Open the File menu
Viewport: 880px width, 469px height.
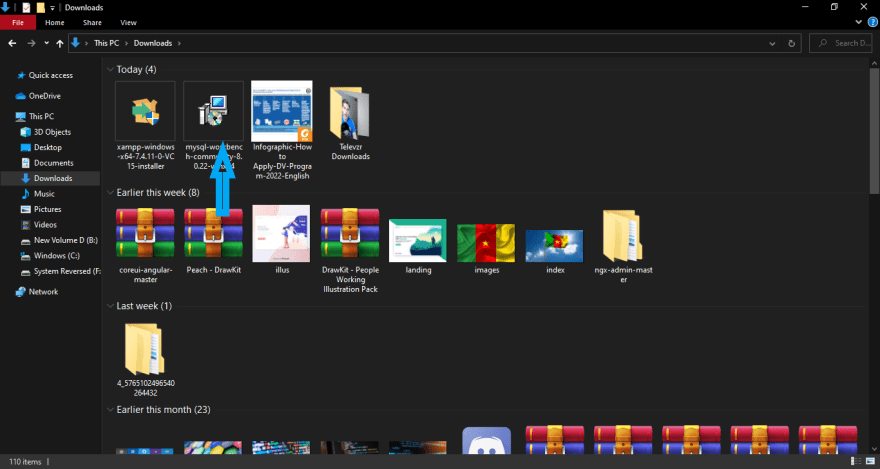18,22
